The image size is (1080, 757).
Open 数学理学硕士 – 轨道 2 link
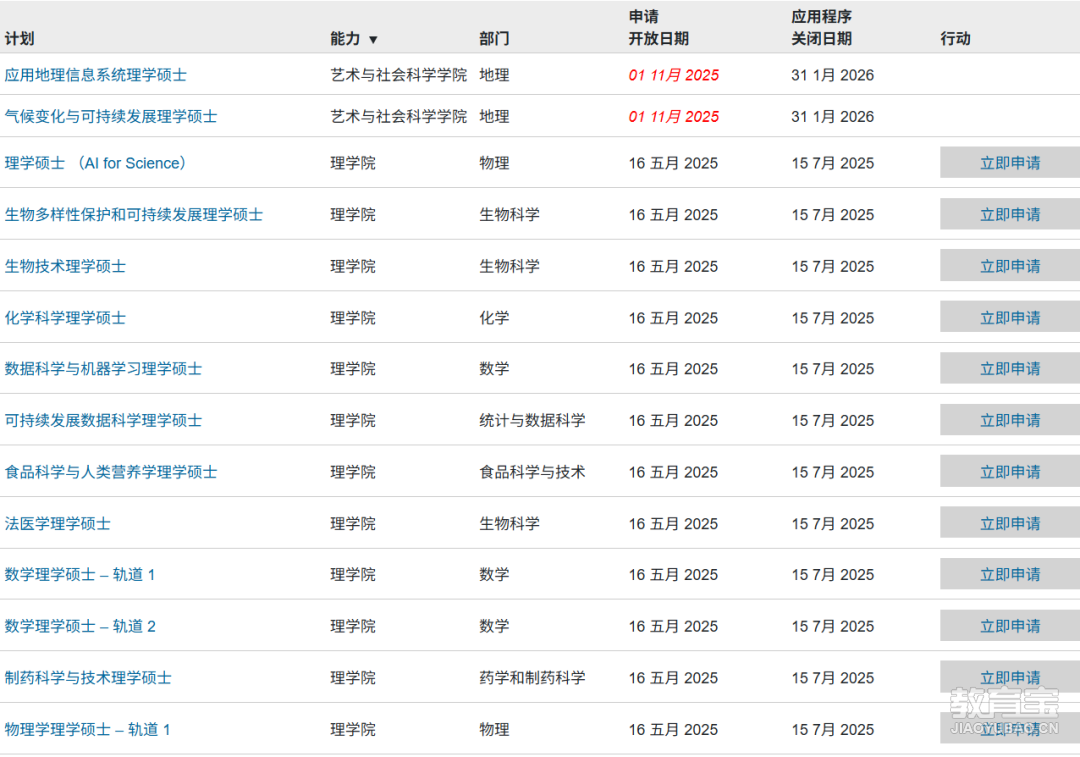click(x=80, y=627)
